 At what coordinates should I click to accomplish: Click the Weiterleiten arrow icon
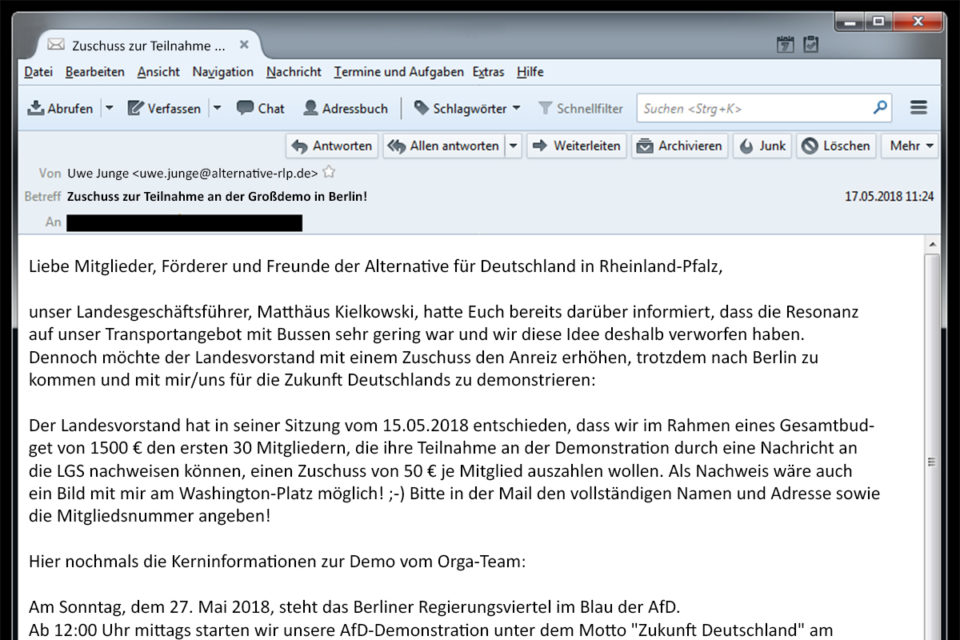pyautogui.click(x=539, y=145)
